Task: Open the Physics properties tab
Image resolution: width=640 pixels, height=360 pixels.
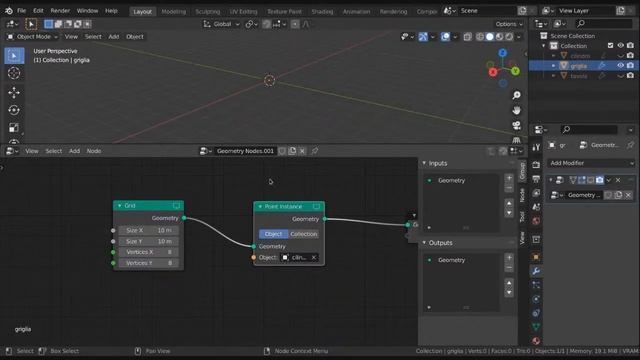Action: click(536, 299)
